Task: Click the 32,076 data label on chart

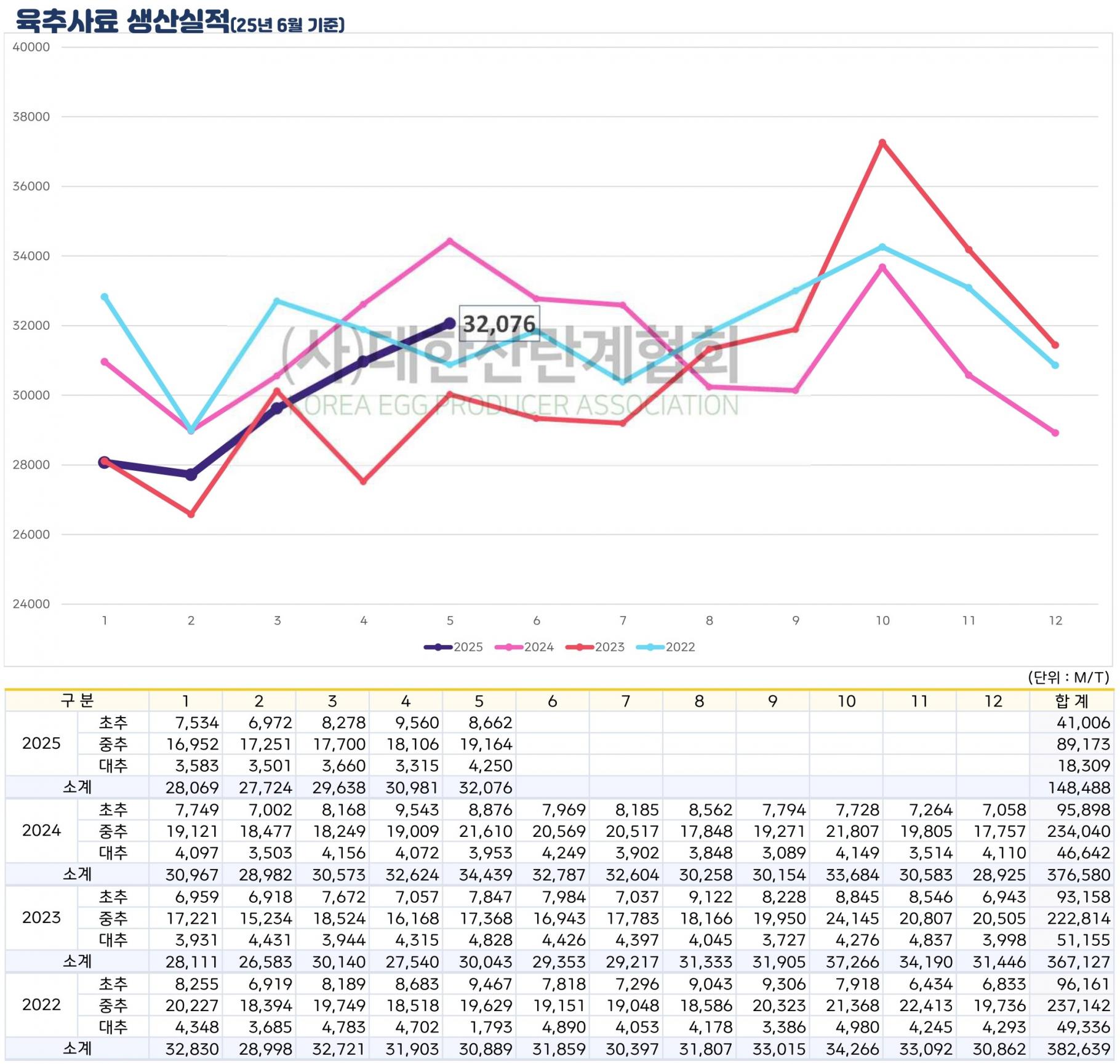Action: pyautogui.click(x=499, y=324)
